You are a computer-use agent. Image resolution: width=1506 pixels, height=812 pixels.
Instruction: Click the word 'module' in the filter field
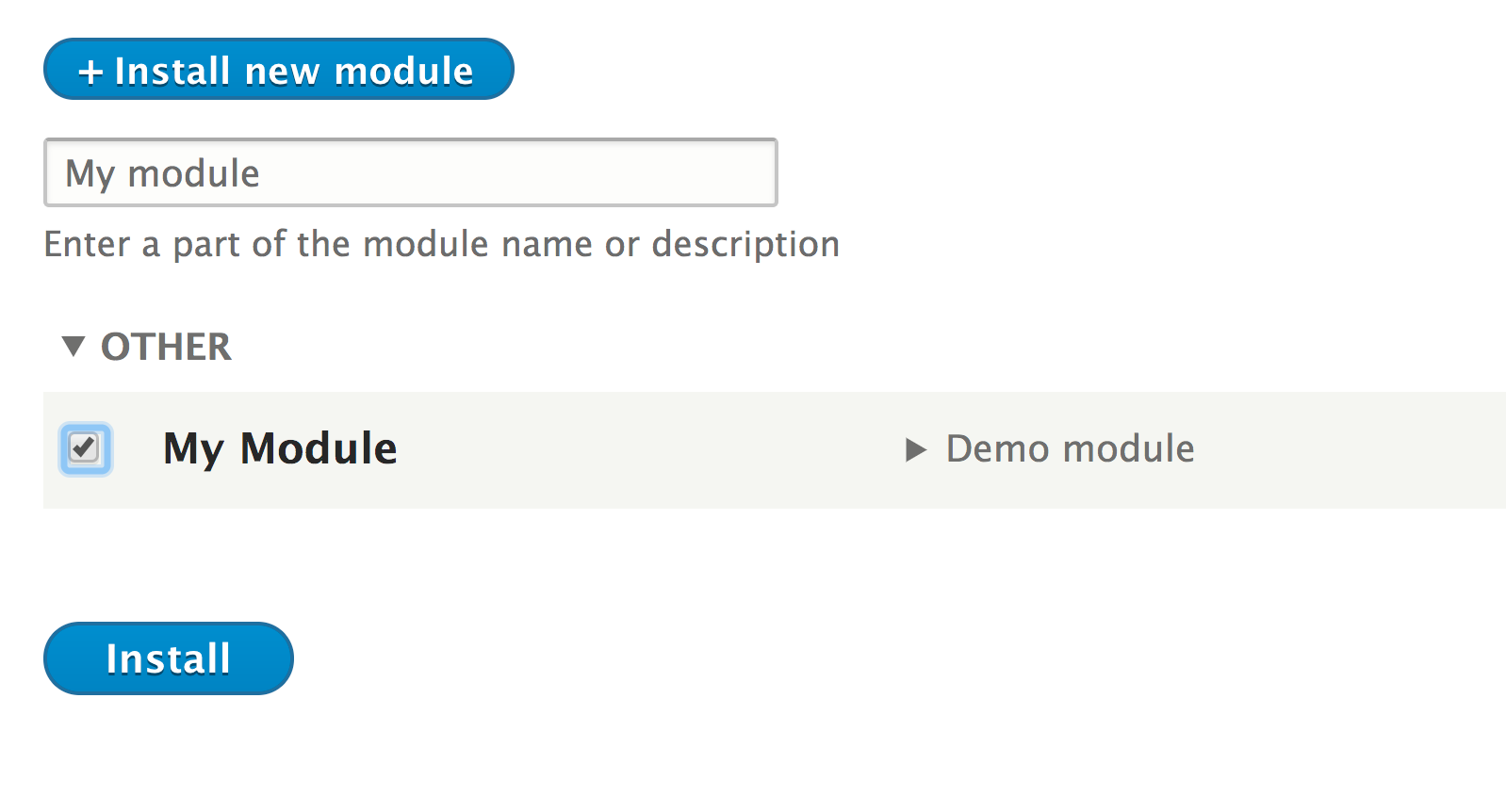(x=193, y=173)
